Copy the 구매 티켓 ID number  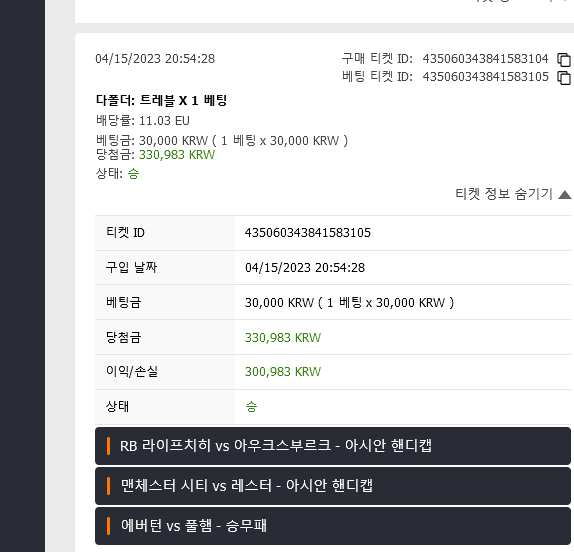point(563,60)
